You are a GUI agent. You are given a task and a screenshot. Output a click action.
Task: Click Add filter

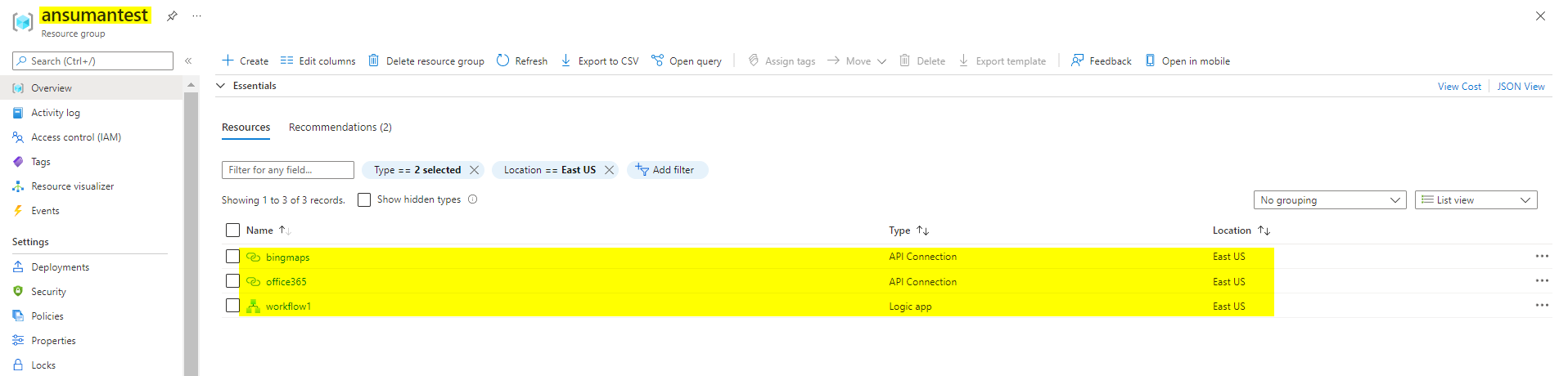667,170
